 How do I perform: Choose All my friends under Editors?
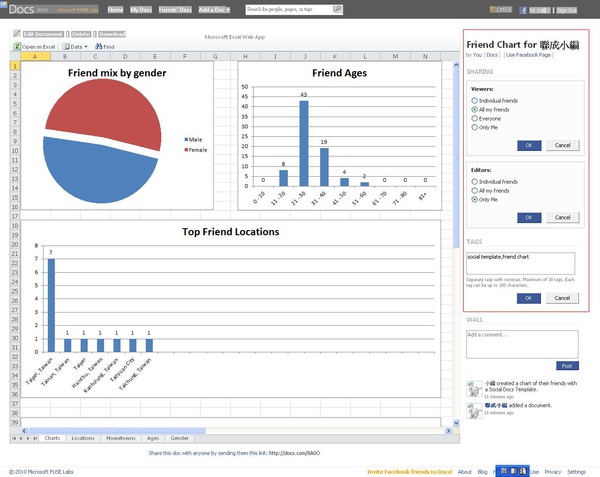tap(474, 190)
